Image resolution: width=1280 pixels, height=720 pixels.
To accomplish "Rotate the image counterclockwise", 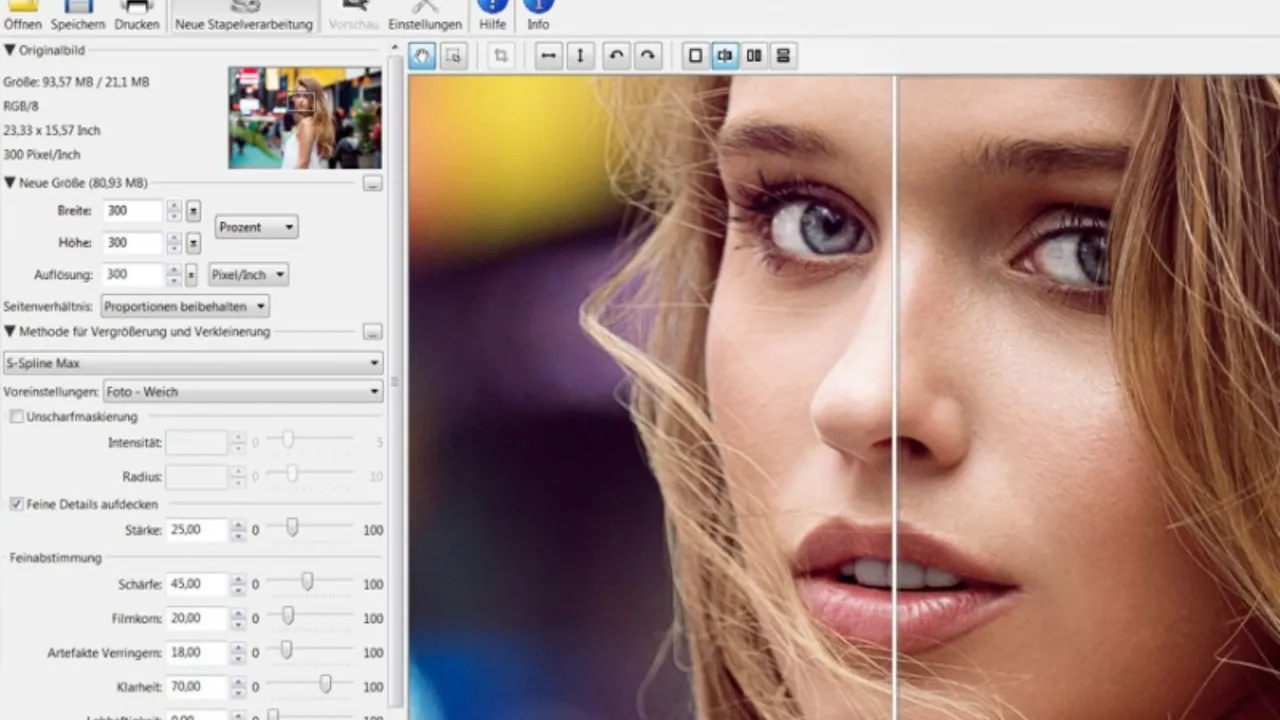I will tap(617, 56).
